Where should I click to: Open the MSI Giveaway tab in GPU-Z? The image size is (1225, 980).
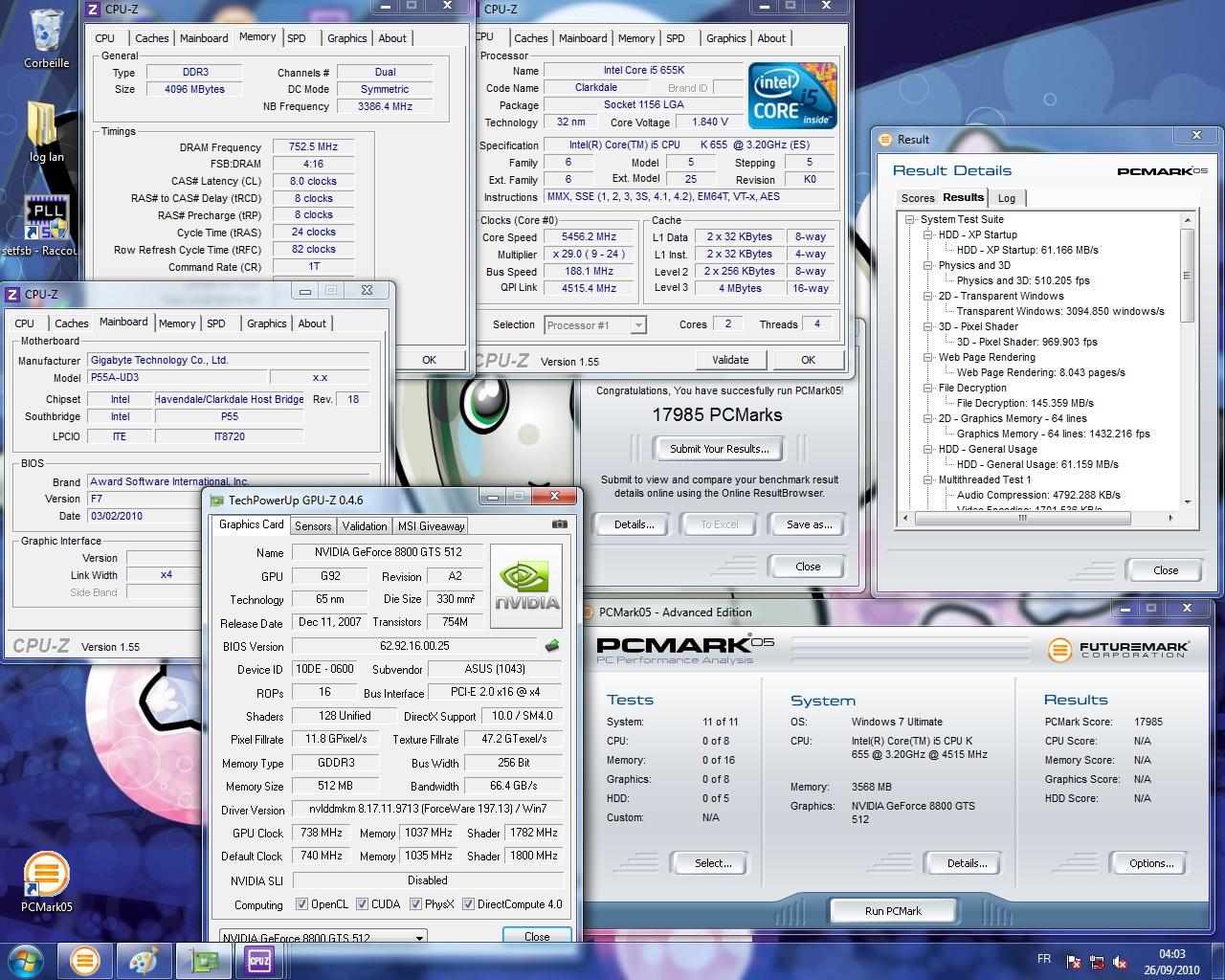coord(431,526)
